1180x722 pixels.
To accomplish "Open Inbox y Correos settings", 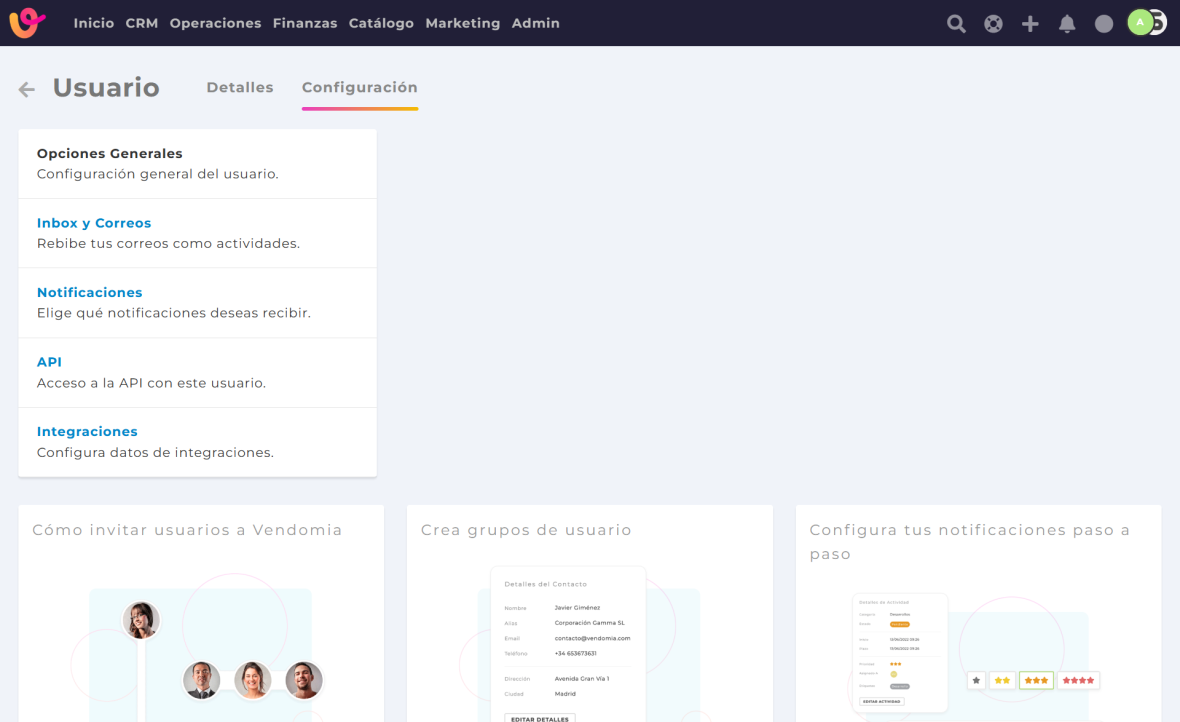I will pos(94,223).
